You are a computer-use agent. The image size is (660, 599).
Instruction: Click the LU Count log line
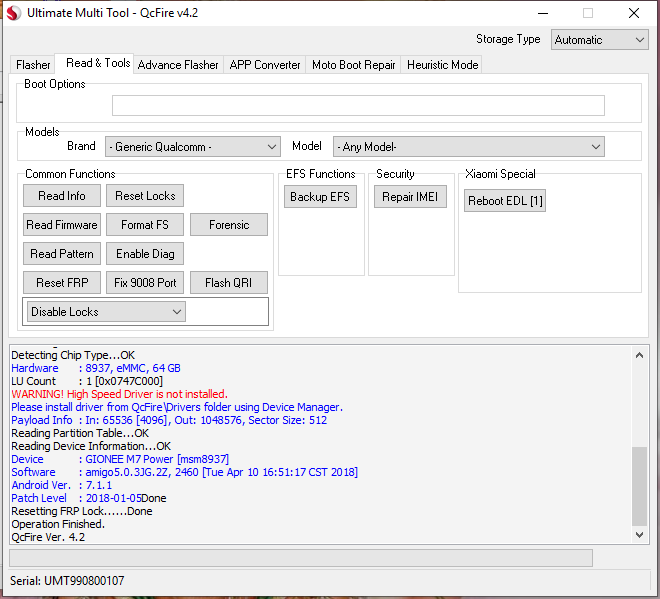(x=87, y=381)
